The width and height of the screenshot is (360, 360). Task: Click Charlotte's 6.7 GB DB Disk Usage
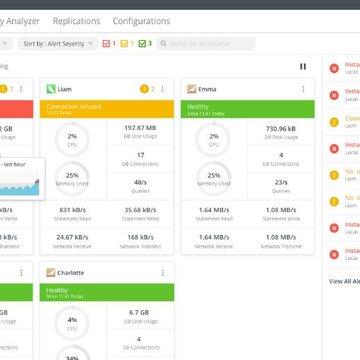(x=140, y=316)
